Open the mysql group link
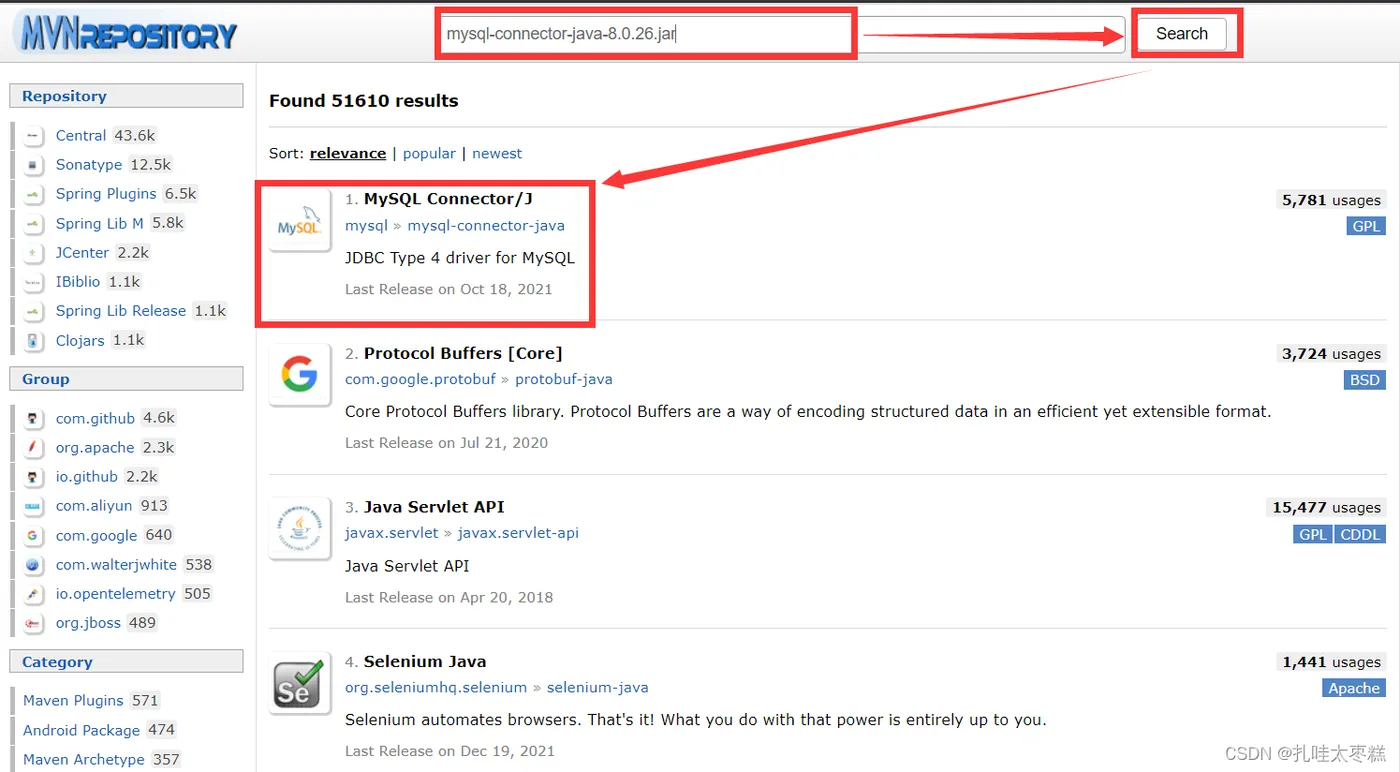This screenshot has width=1400, height=772. (x=366, y=226)
